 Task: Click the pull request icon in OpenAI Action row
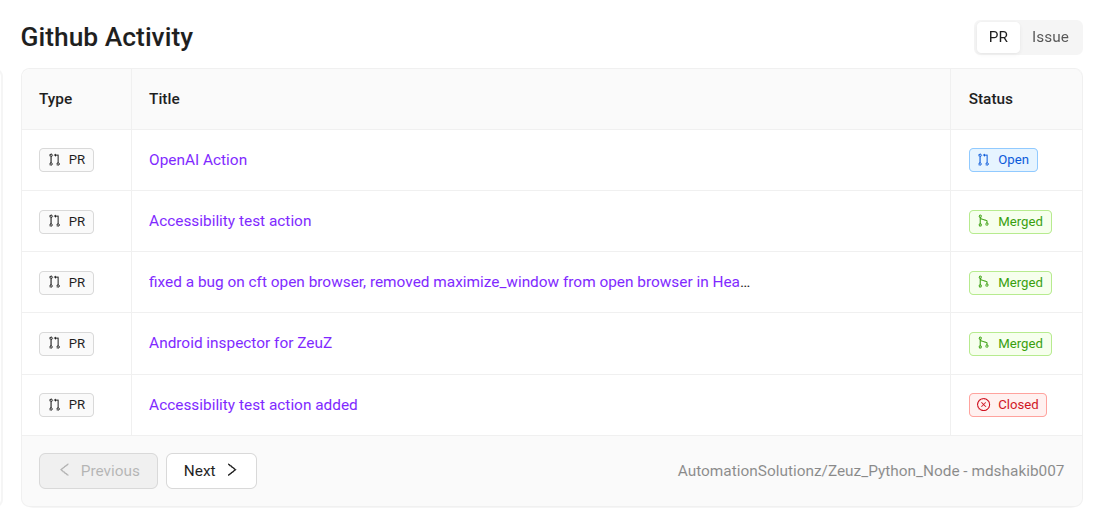coord(55,160)
